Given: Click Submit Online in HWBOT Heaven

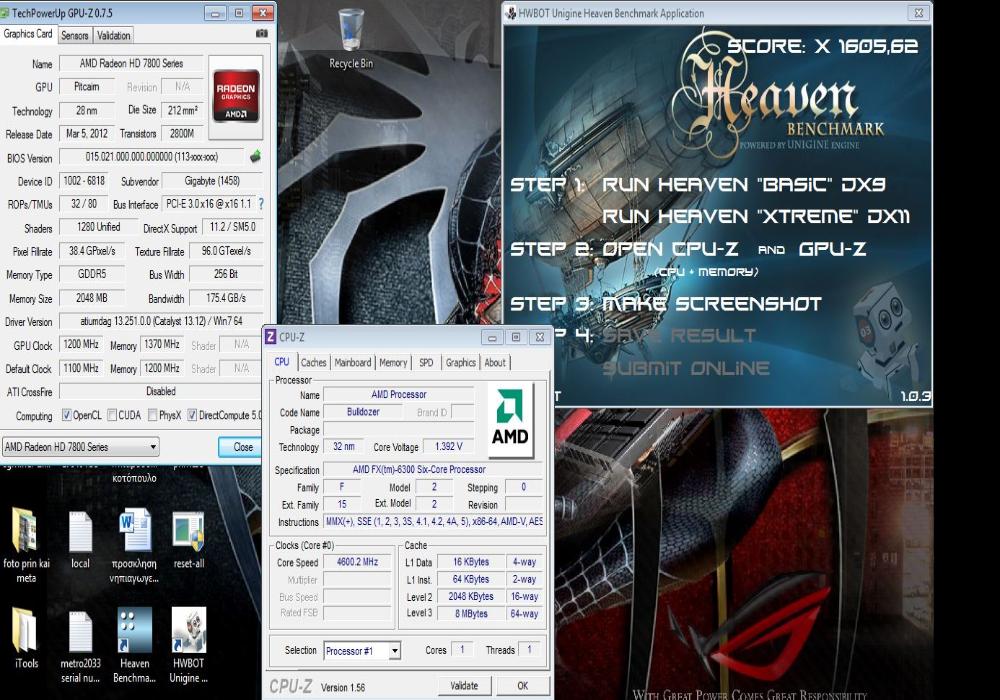Looking at the screenshot, I should click(686, 368).
